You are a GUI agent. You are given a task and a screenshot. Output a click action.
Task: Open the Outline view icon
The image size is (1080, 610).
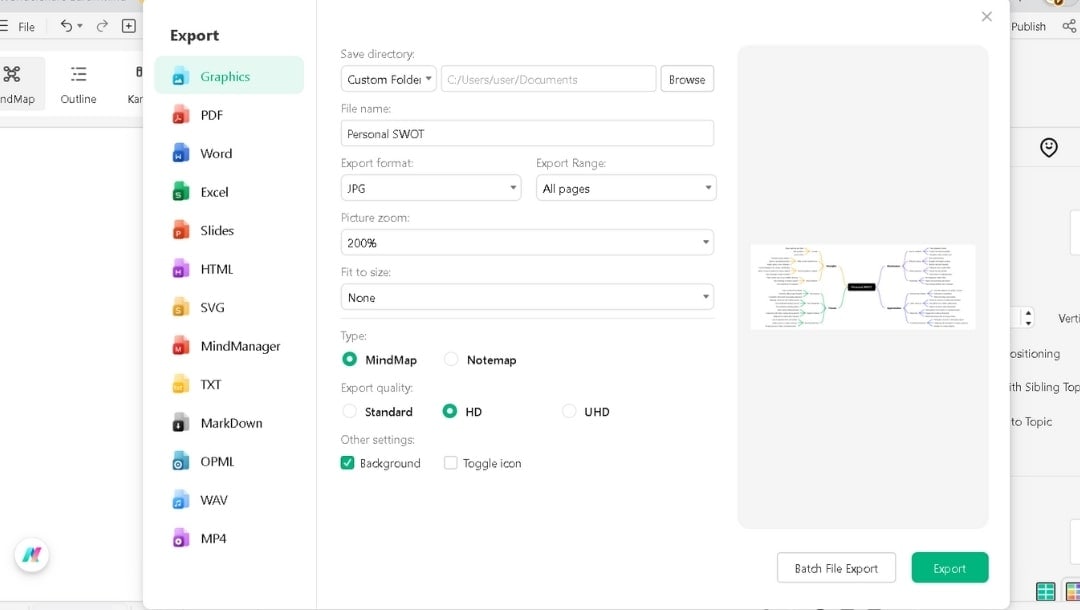78,74
